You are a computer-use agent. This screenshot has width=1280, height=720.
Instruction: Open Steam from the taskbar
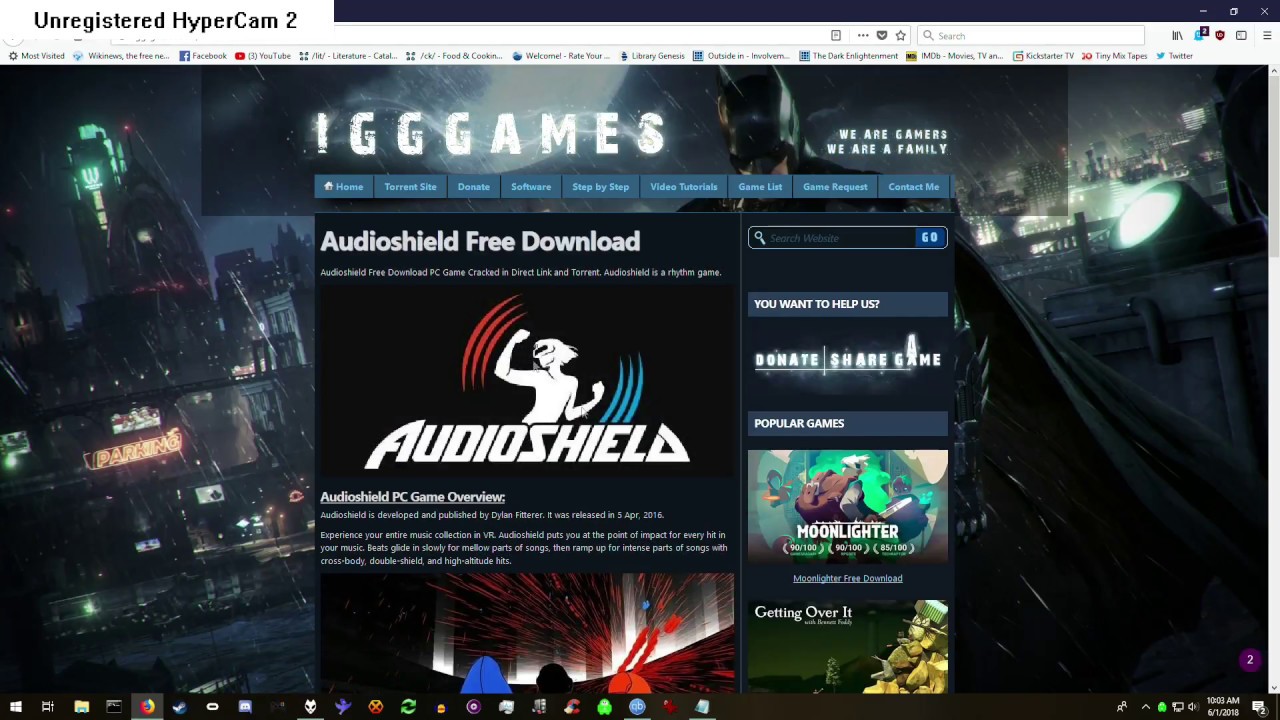click(180, 706)
